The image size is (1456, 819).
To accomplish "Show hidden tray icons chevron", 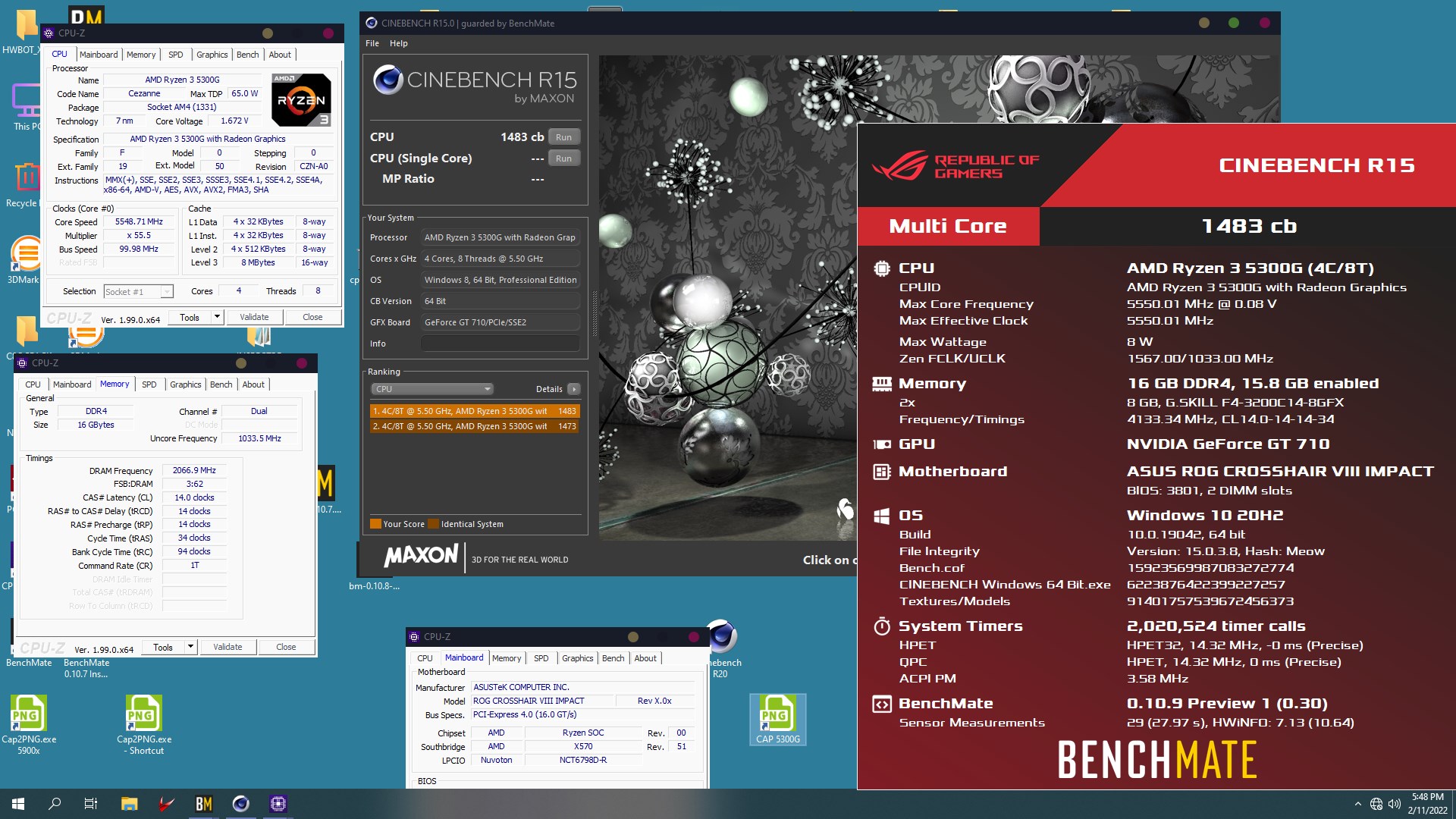I will 1357,804.
